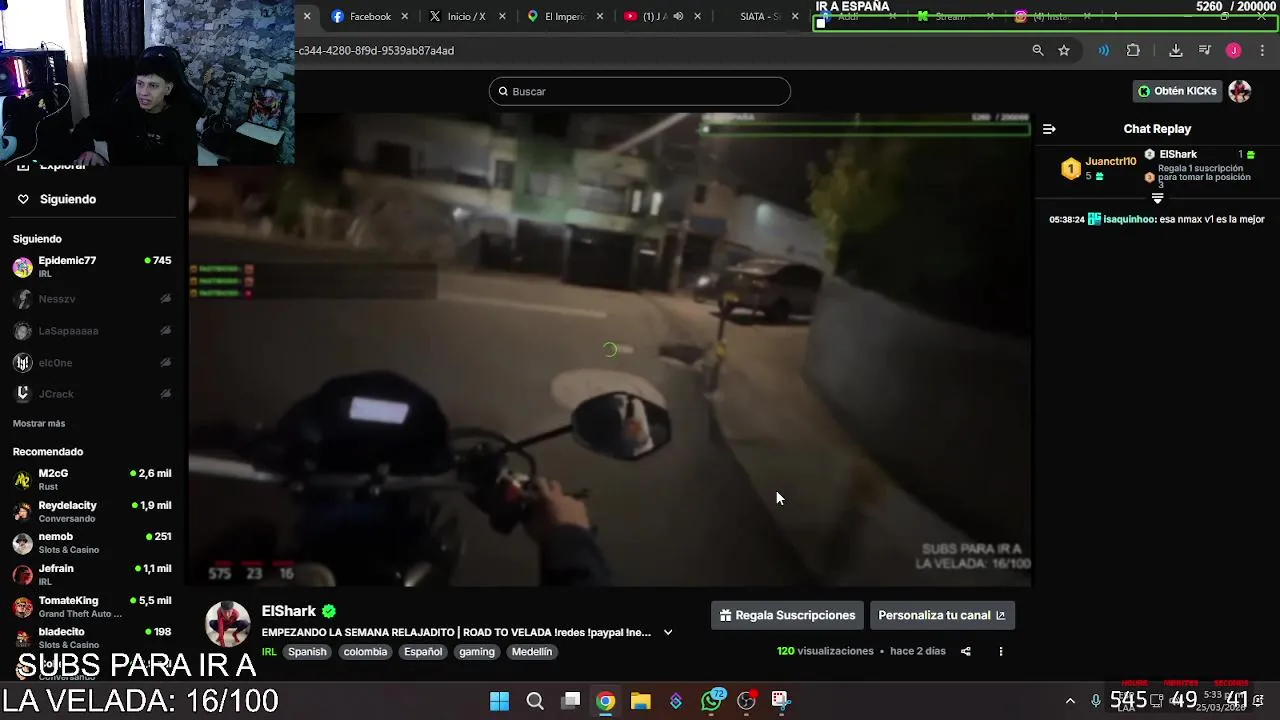This screenshot has width=1280, height=720.
Task: Open M2cG recommended channel
Action: coord(92,479)
